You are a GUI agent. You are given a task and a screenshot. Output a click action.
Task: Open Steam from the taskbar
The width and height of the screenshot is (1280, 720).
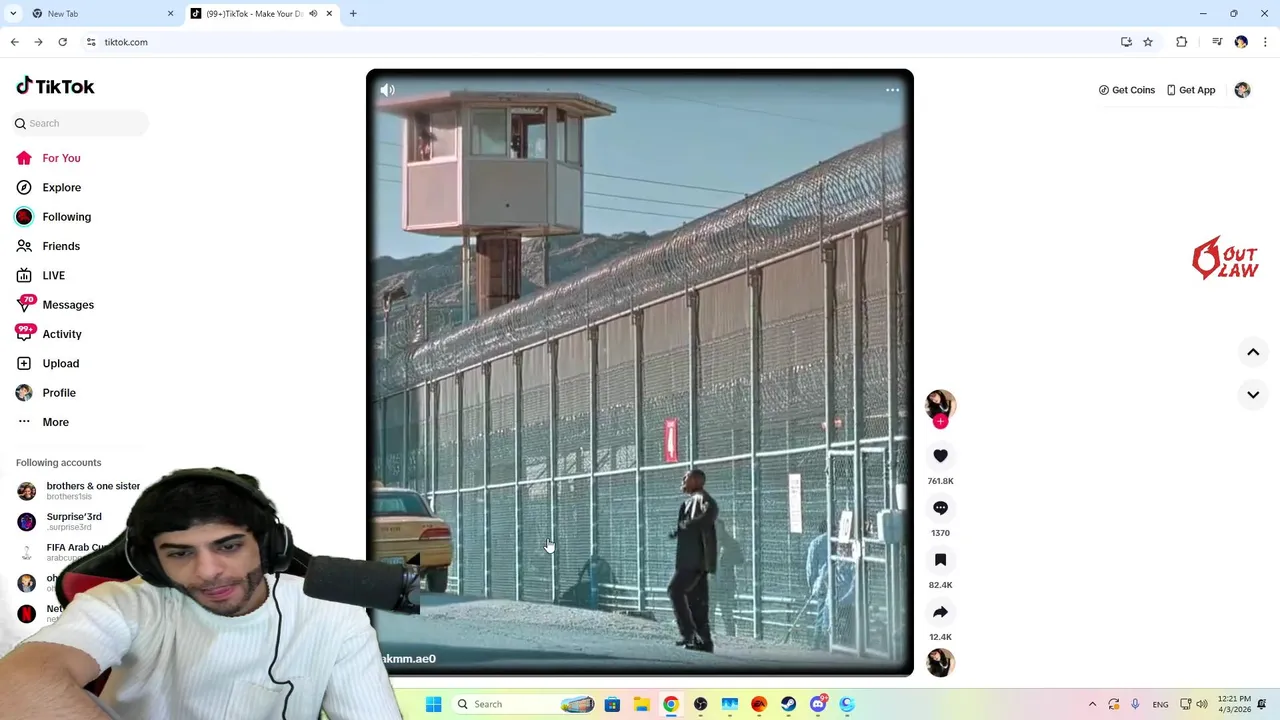coord(788,704)
